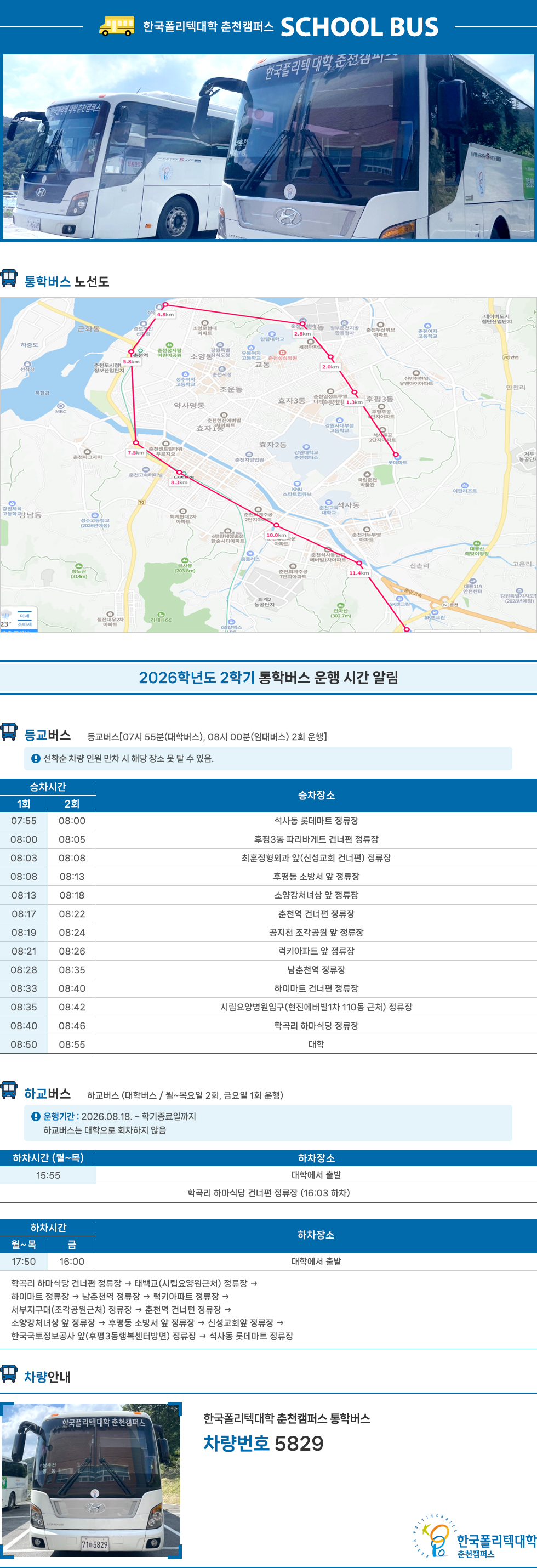The width and height of the screenshot is (537, 1568).
Task: Click the 차량번호 5829 text
Action: click(264, 1443)
